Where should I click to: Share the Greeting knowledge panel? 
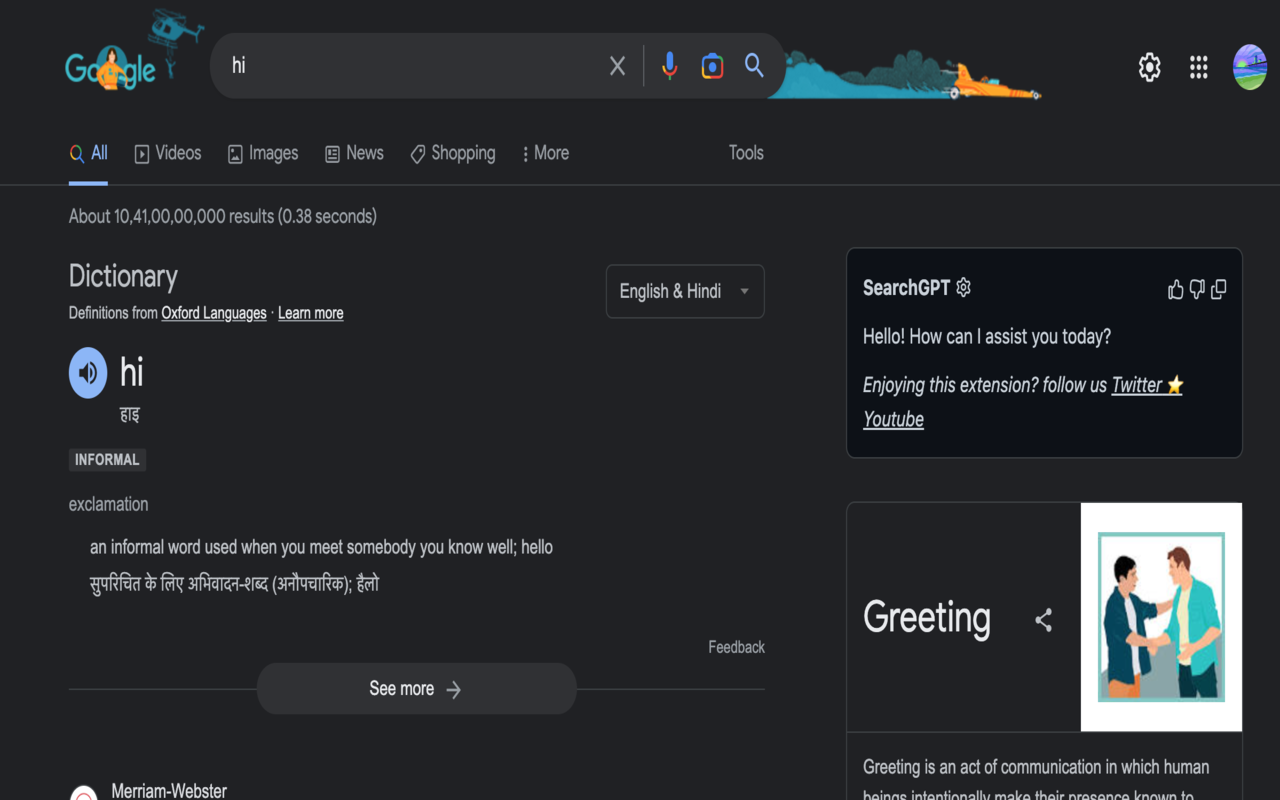[x=1043, y=620]
